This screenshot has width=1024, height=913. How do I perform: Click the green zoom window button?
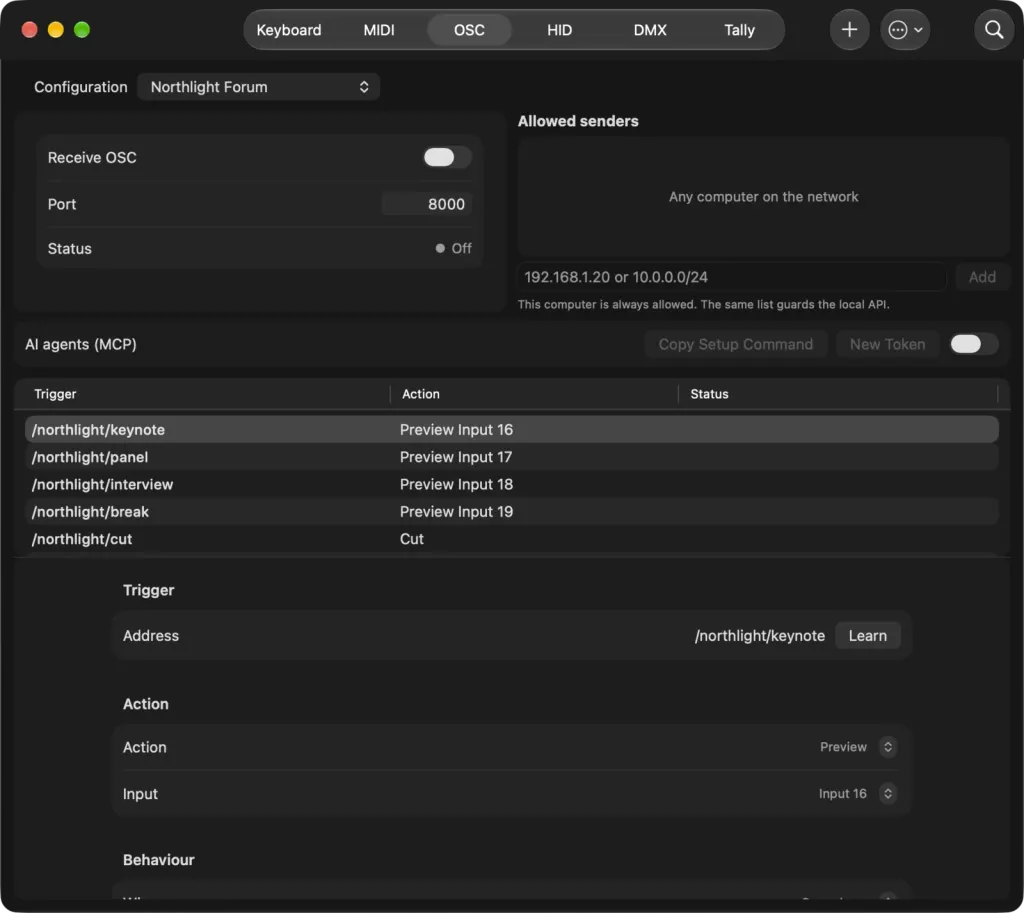point(82,29)
